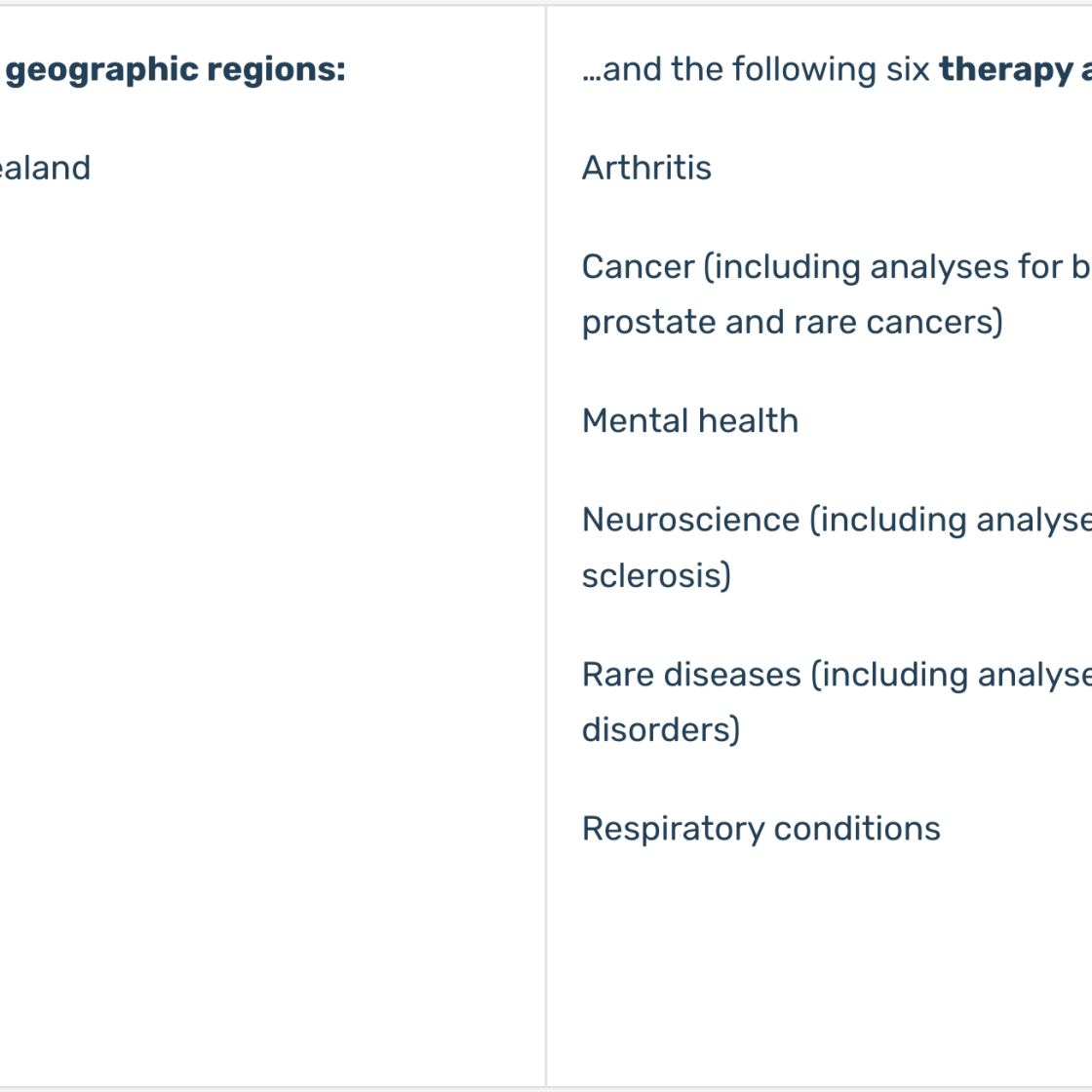The height and width of the screenshot is (1092, 1092).
Task: Click the 'geographic regions:' heading
Action: point(175,70)
